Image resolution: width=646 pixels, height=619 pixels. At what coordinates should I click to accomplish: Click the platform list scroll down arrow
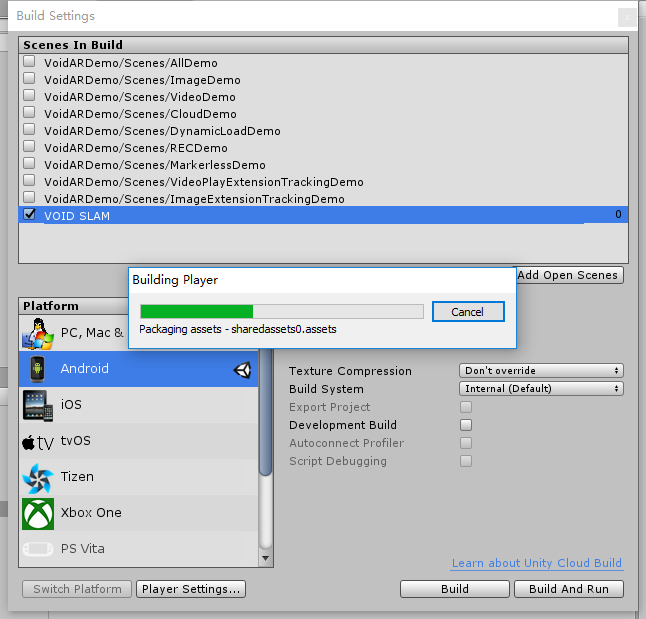coord(266,558)
